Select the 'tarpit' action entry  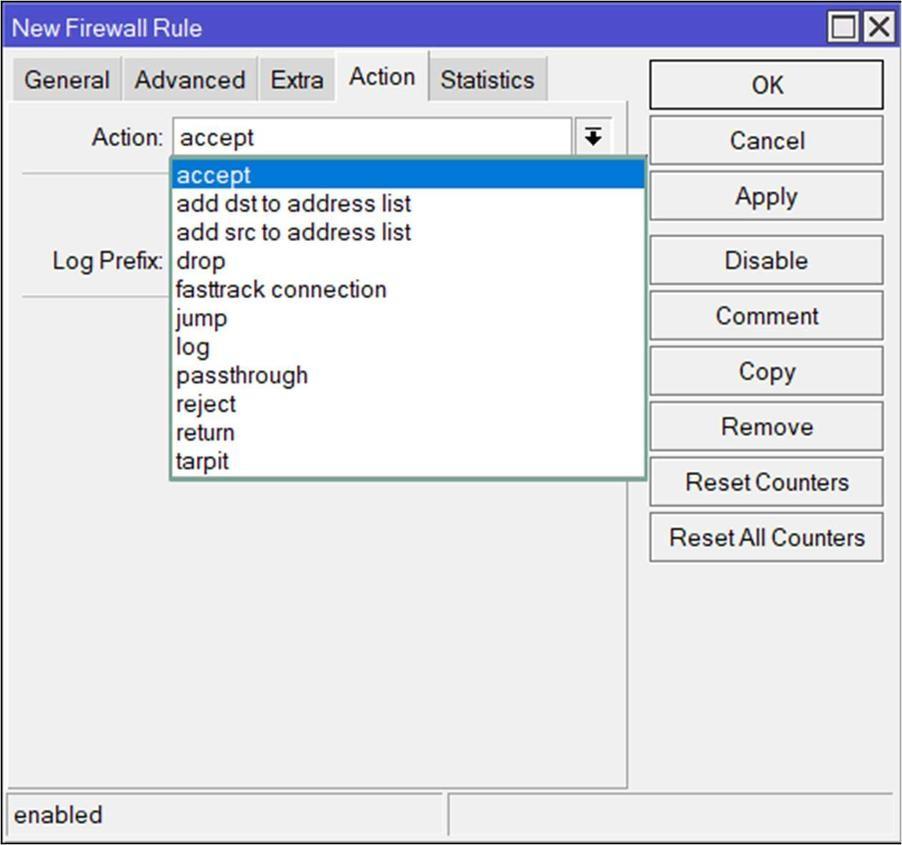coord(202,462)
